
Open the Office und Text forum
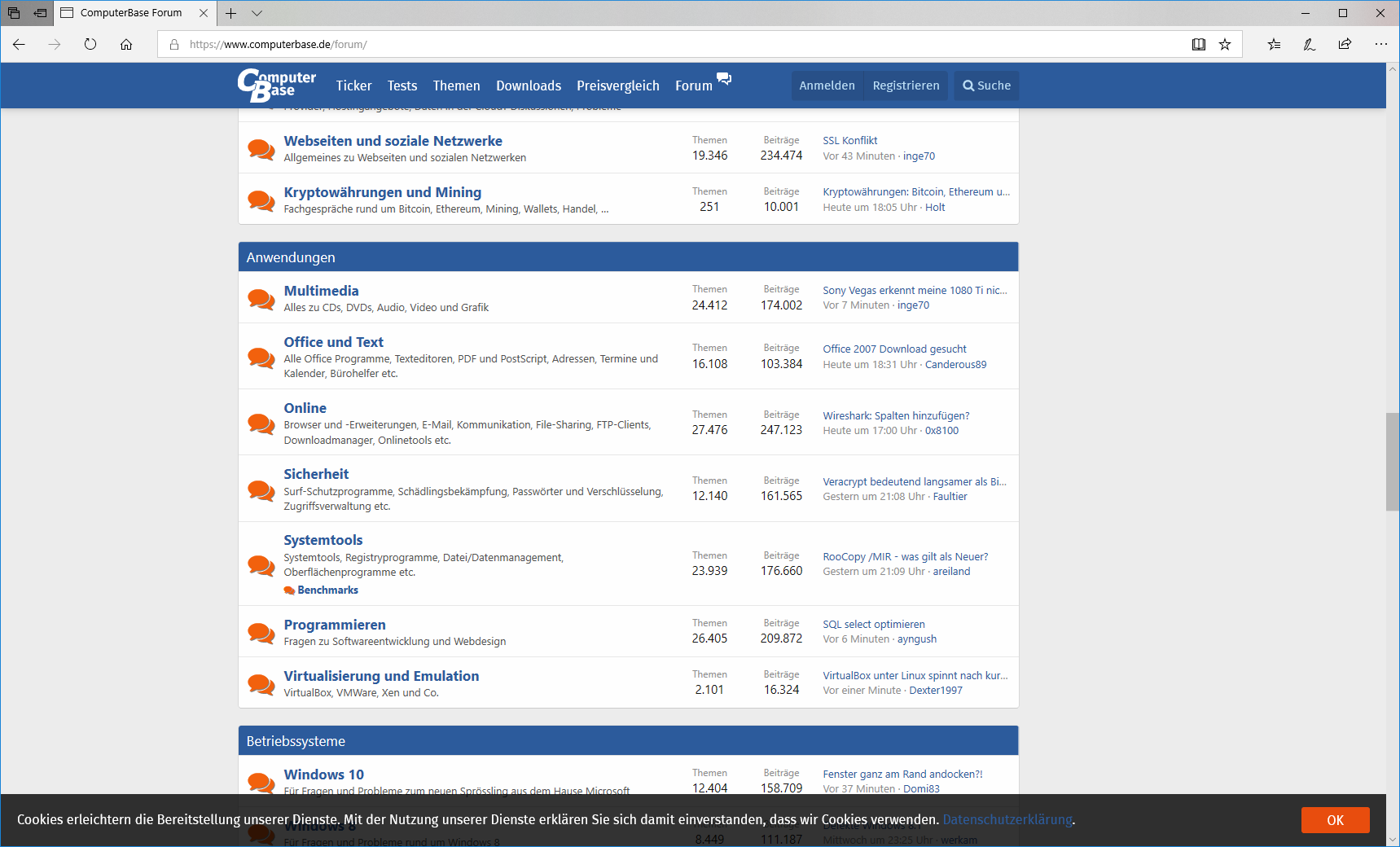tap(333, 342)
